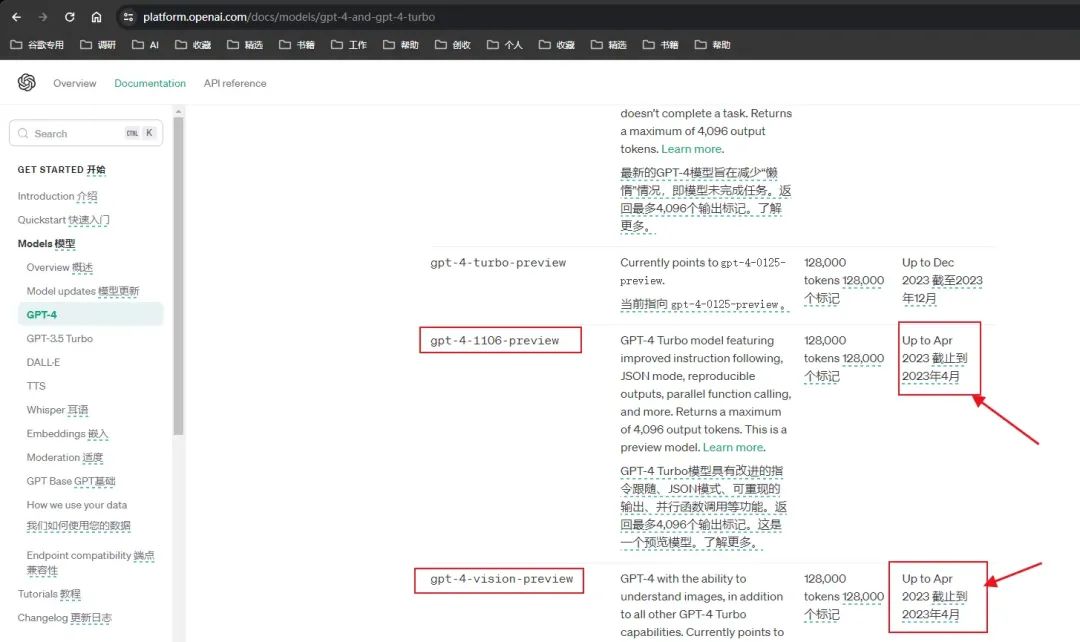Open the Documentation tab
Screen dimensions: 1080x642
150,83
